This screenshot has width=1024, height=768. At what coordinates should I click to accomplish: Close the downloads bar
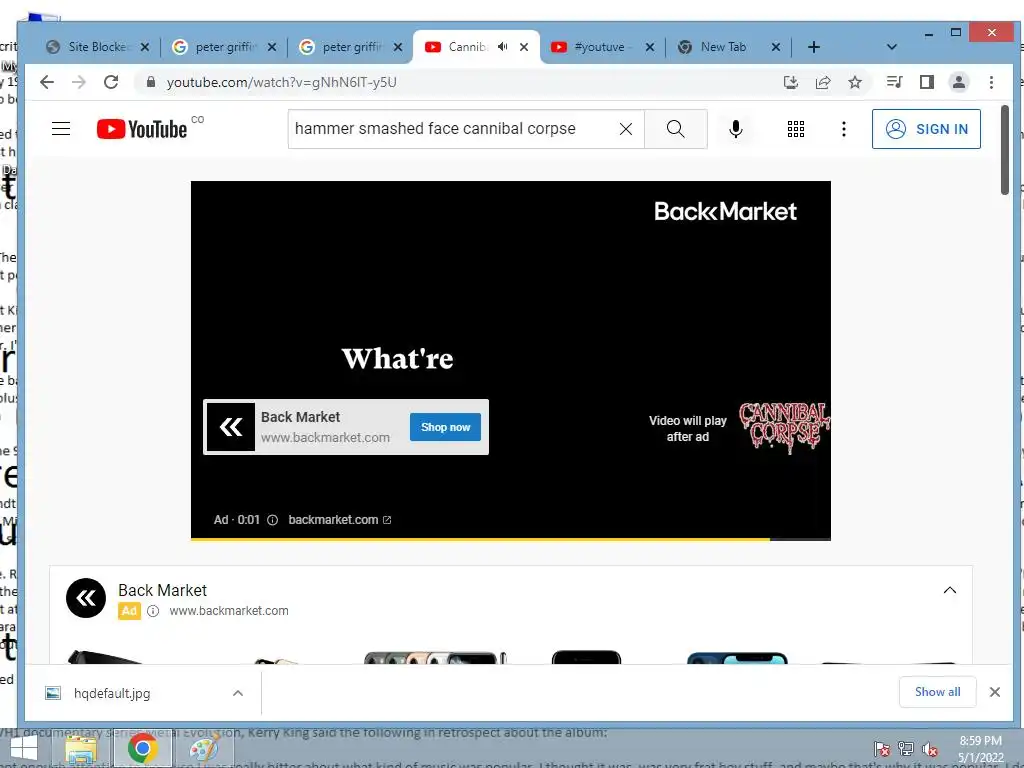pyautogui.click(x=995, y=692)
